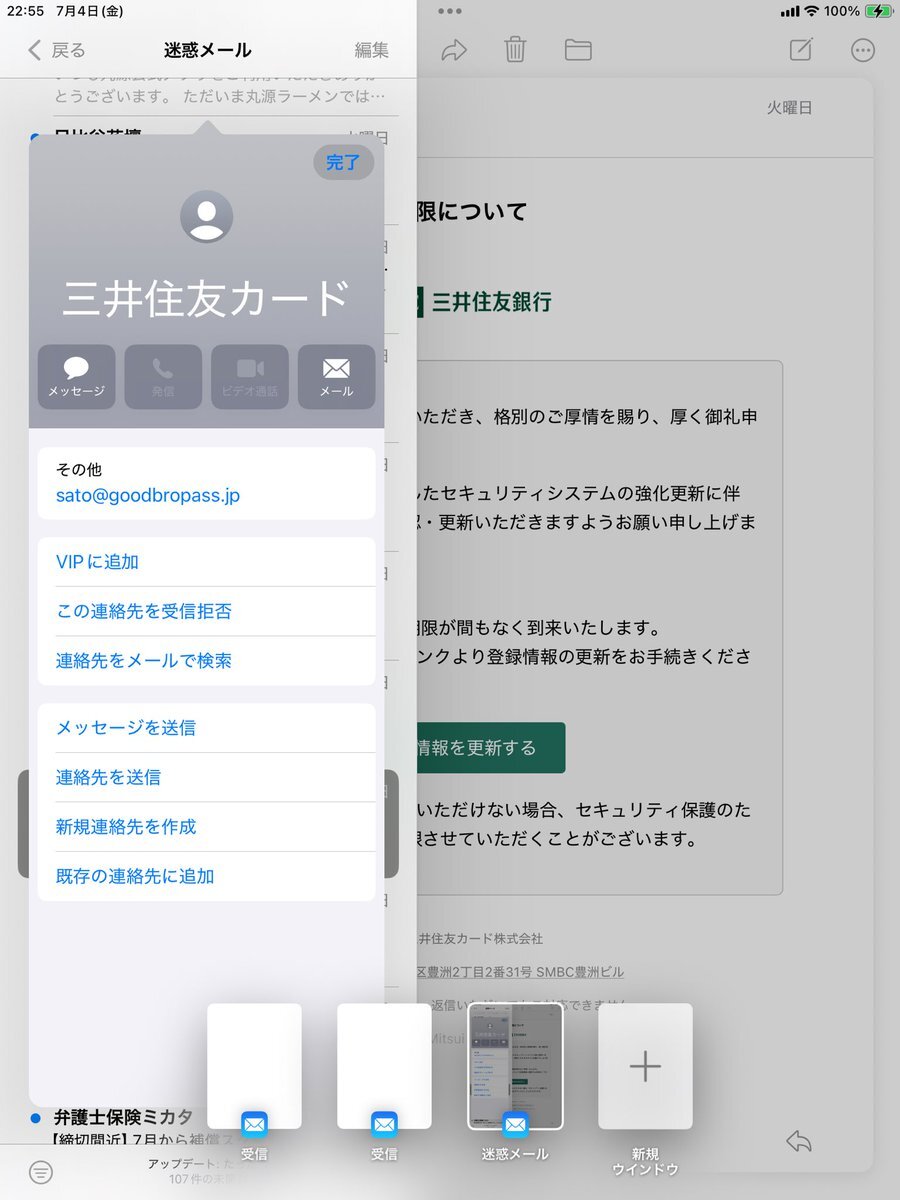Go back with the 戻る chevron
The height and width of the screenshot is (1200, 900).
point(57,50)
